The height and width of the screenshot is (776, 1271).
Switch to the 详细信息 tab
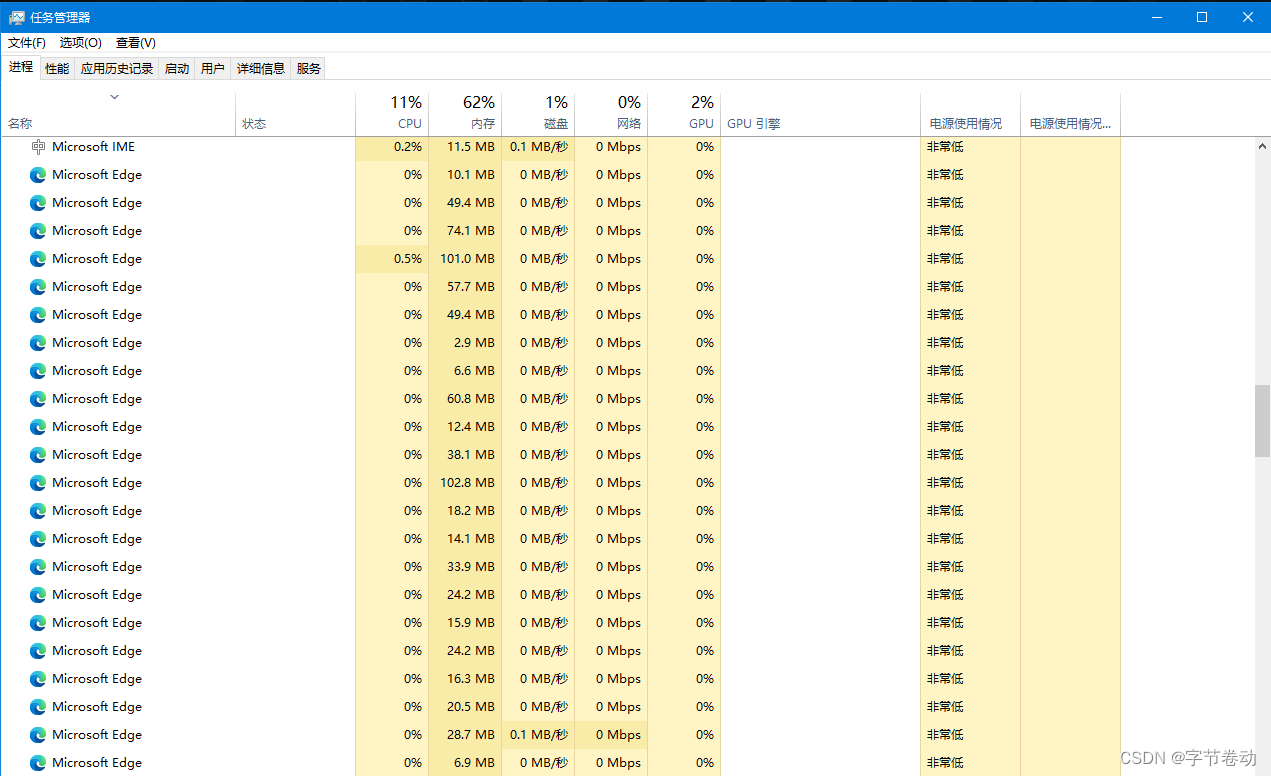click(x=261, y=68)
